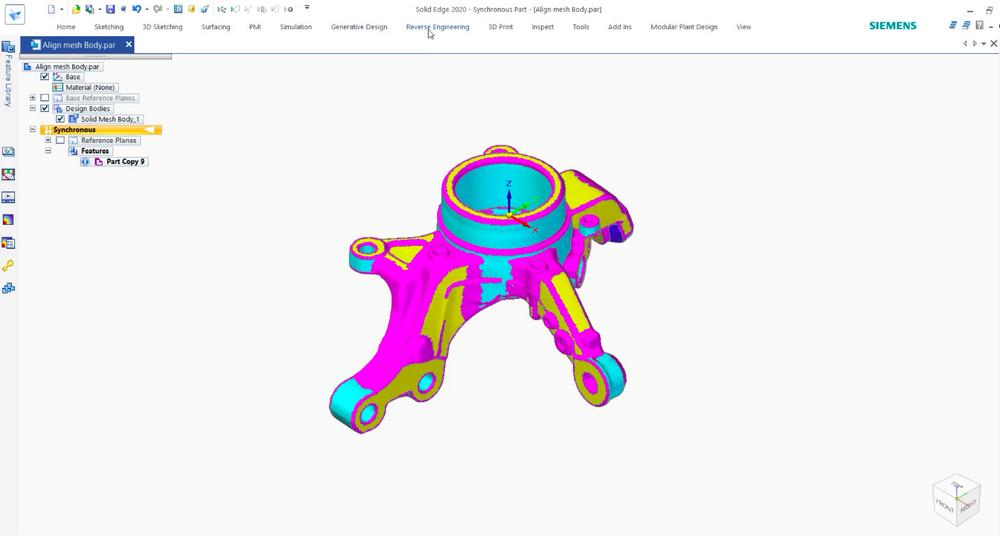Open the Solid Edge application button

[x=15, y=13]
